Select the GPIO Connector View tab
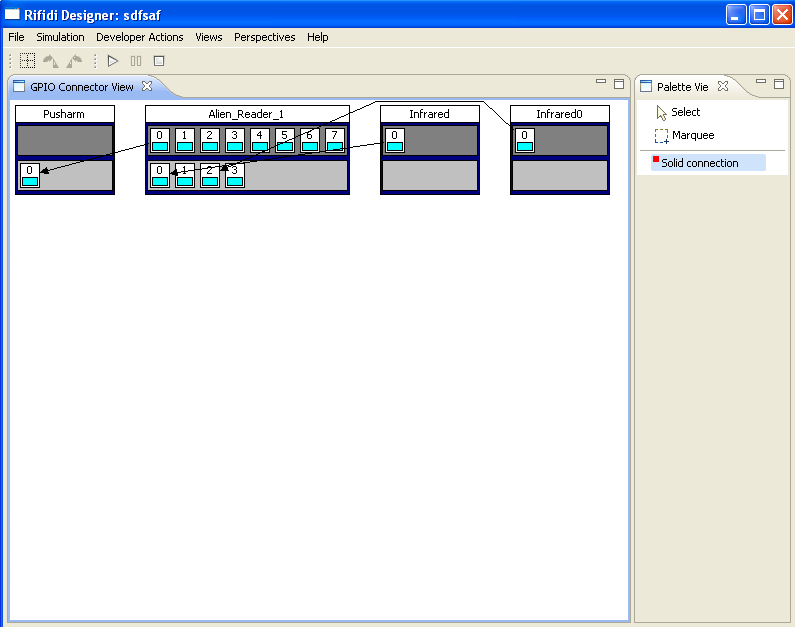This screenshot has width=795, height=627. click(x=82, y=87)
